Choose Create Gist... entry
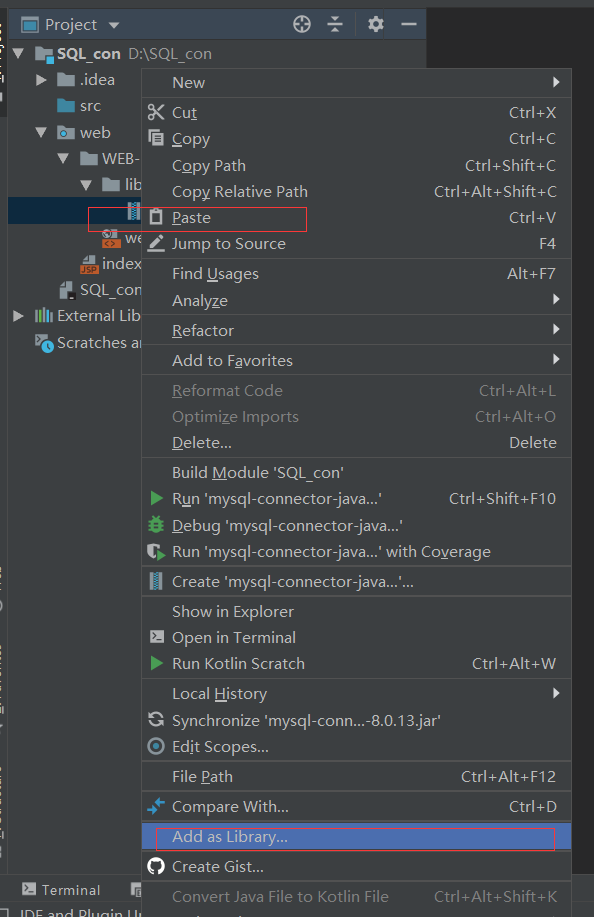594x917 pixels. [x=357, y=866]
